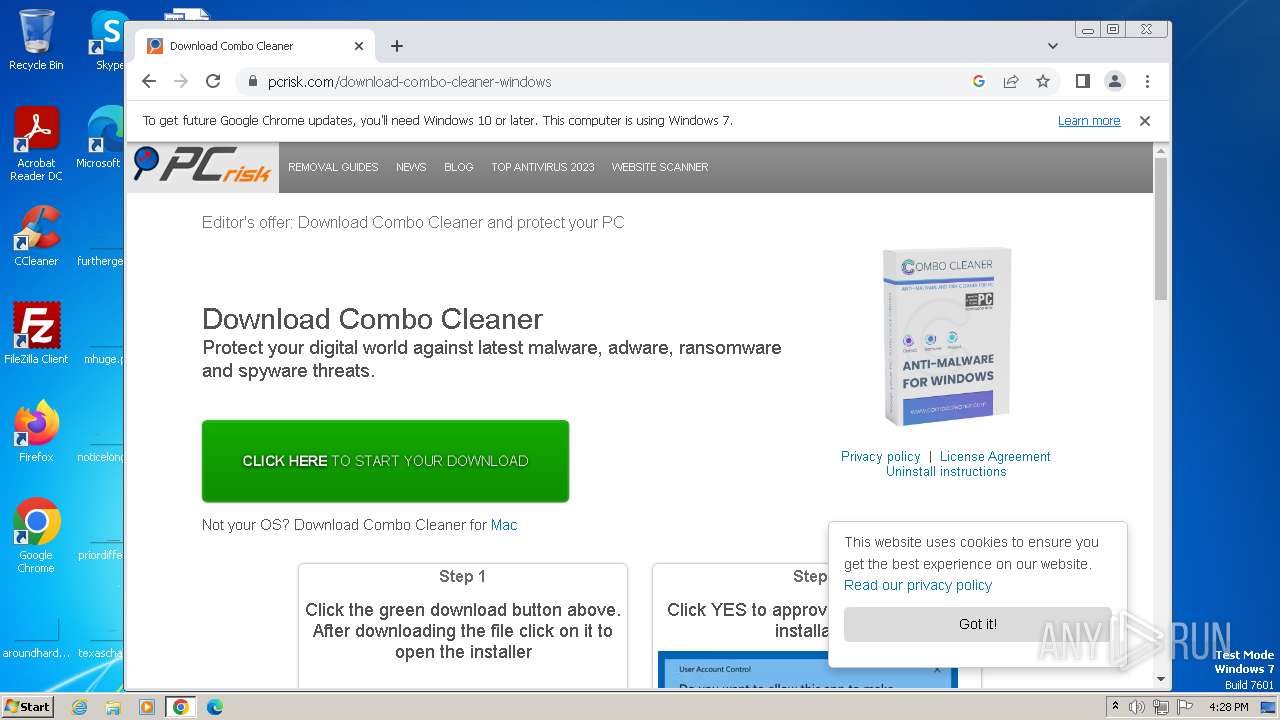Click the Step 1 heading text
1280x720 pixels.
(462, 577)
